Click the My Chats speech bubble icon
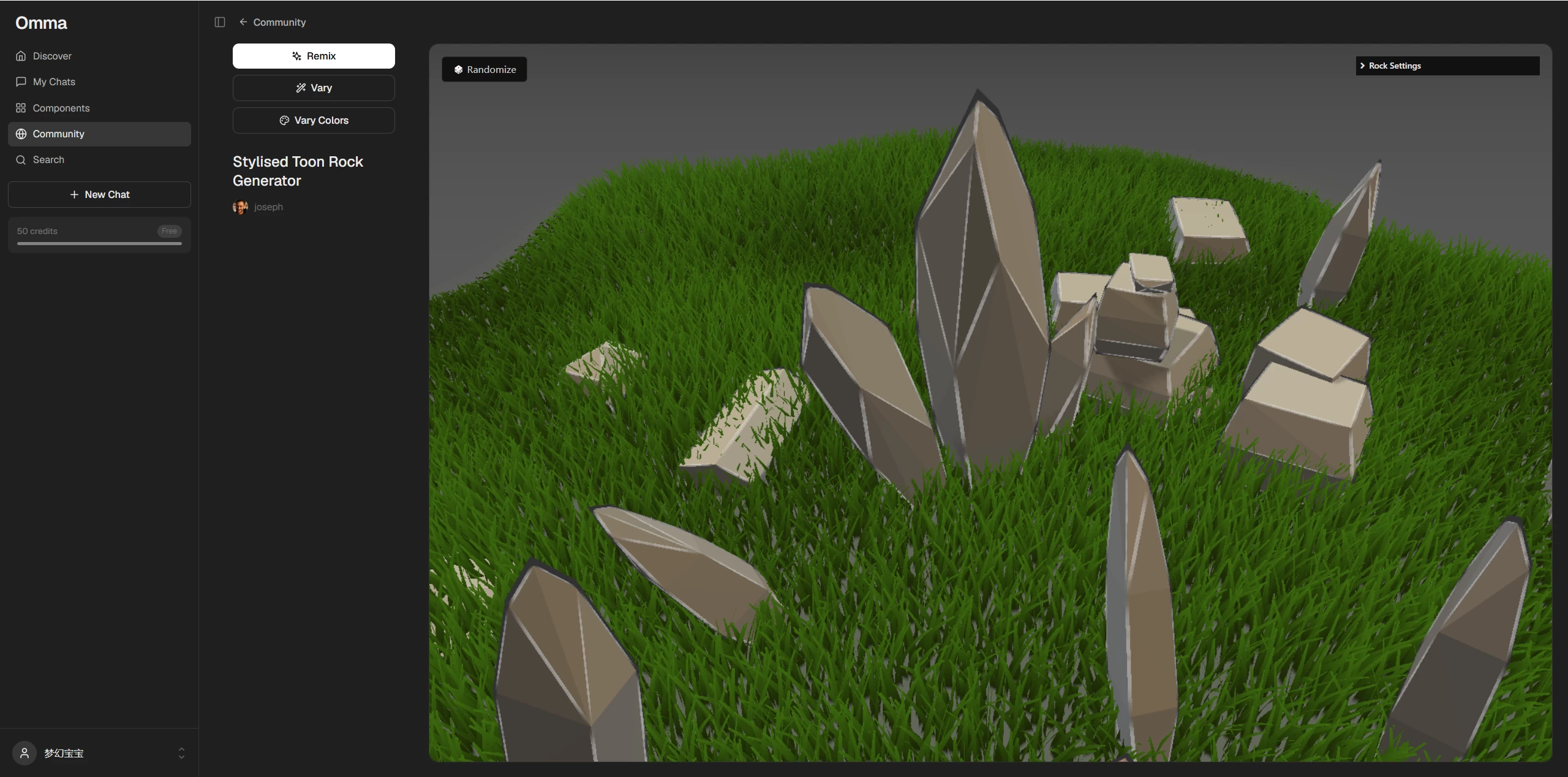 tap(21, 81)
